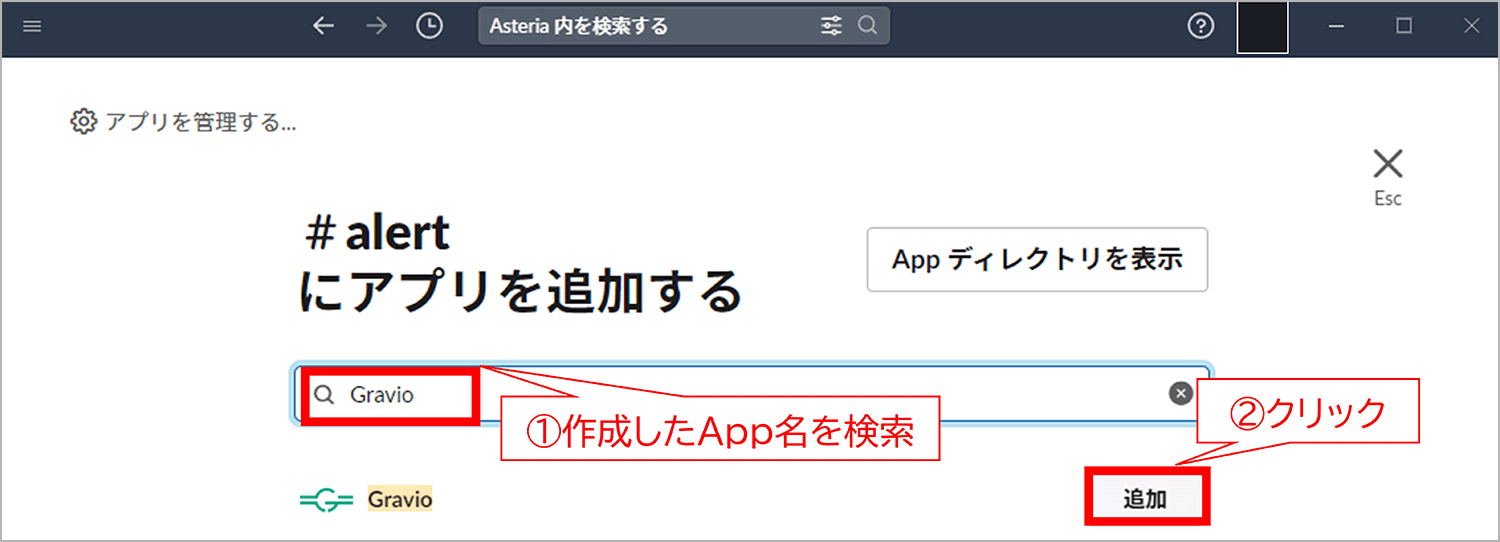Select the Gravio app result name
Screen dimensions: 1500x542
click(x=400, y=499)
